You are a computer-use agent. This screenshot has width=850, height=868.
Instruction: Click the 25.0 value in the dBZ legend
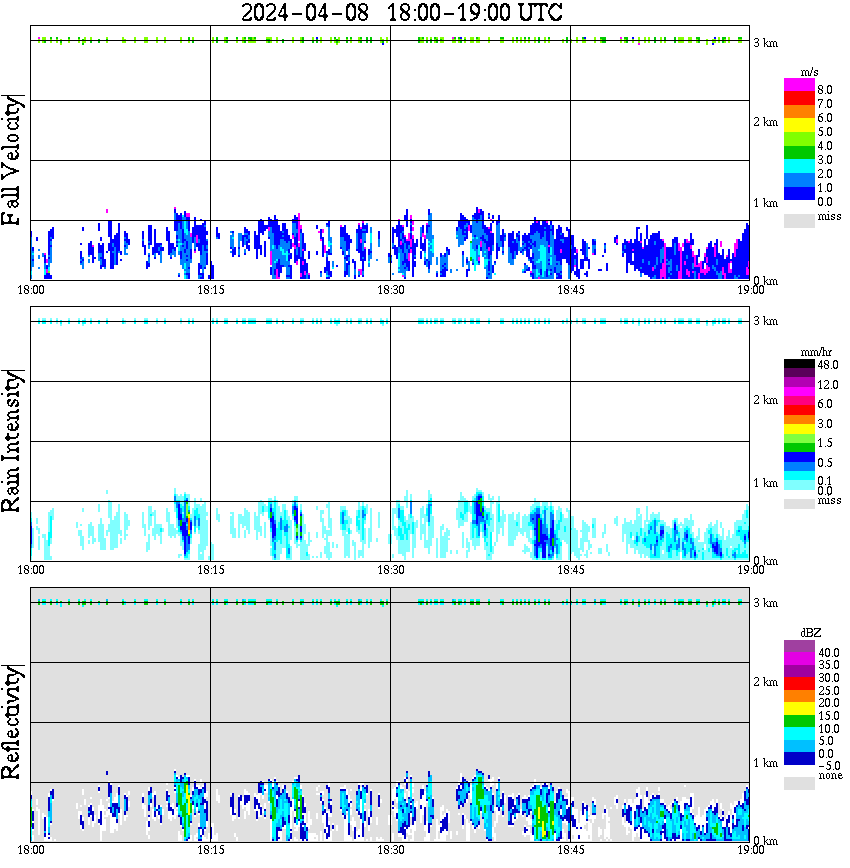829,691
